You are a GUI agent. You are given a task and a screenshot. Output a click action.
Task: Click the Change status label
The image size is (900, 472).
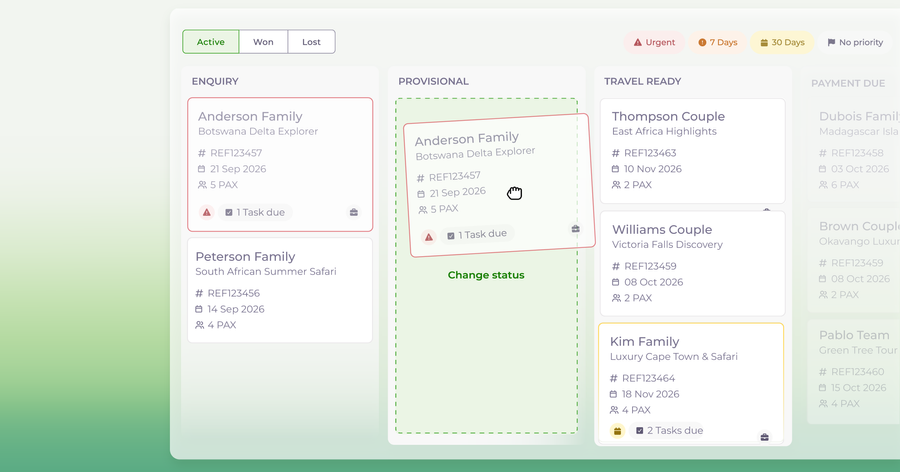click(486, 275)
